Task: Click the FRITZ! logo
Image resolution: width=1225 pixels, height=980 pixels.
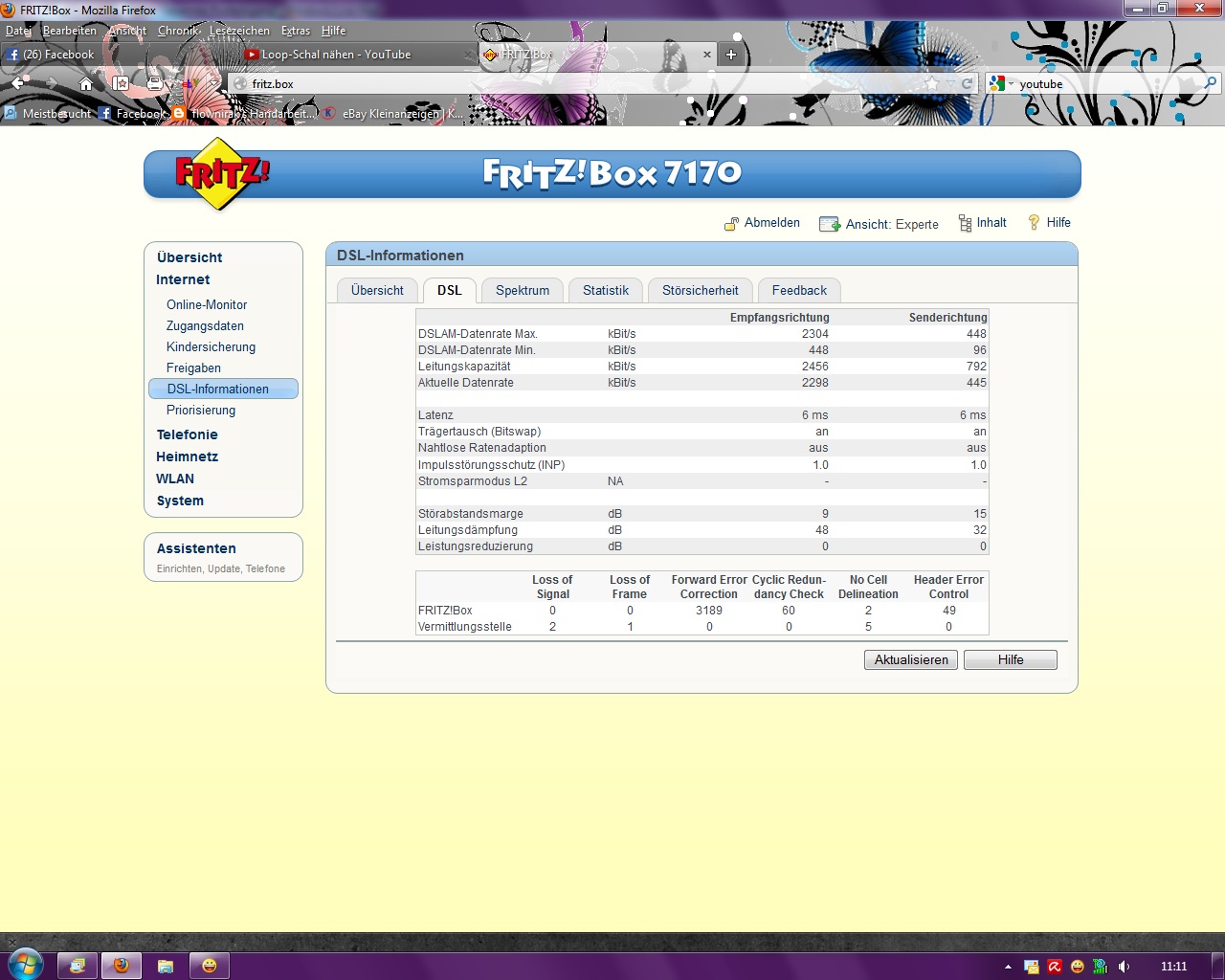Action: click(x=221, y=173)
